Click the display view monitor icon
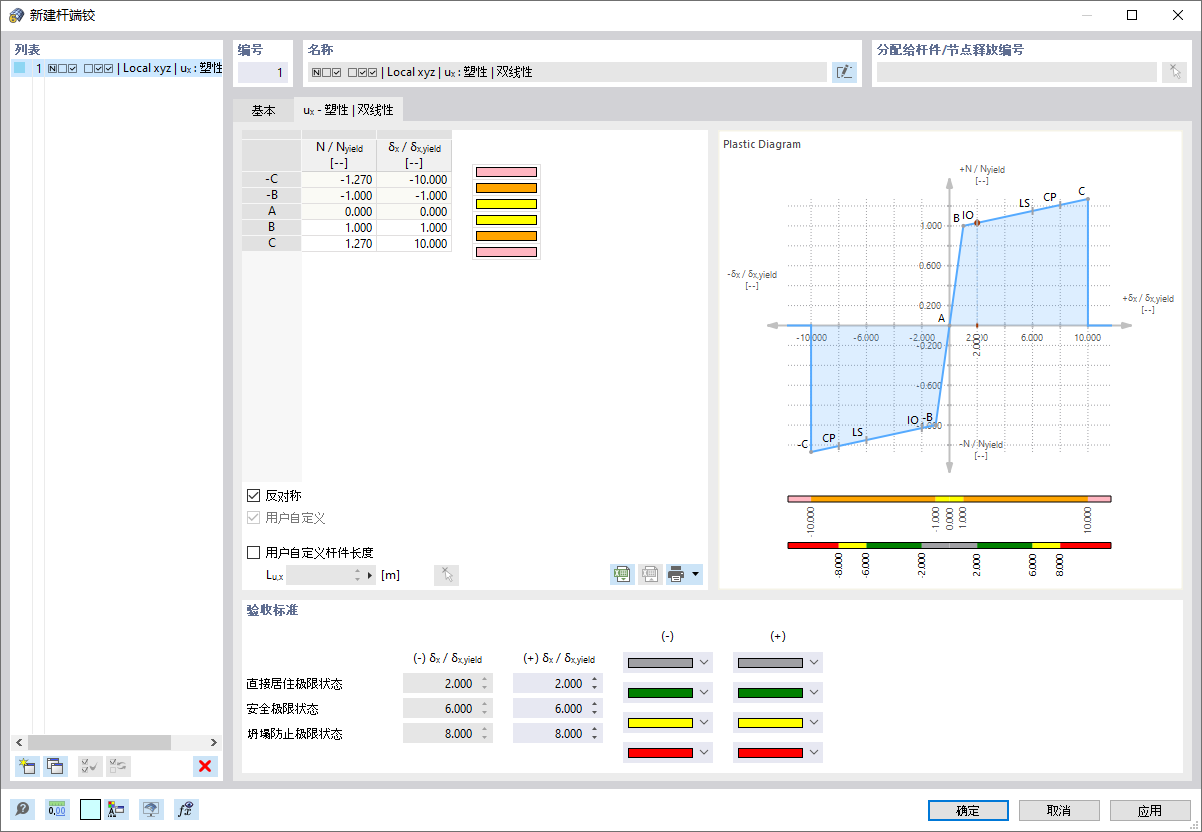Image resolution: width=1202 pixels, height=832 pixels. pos(151,809)
